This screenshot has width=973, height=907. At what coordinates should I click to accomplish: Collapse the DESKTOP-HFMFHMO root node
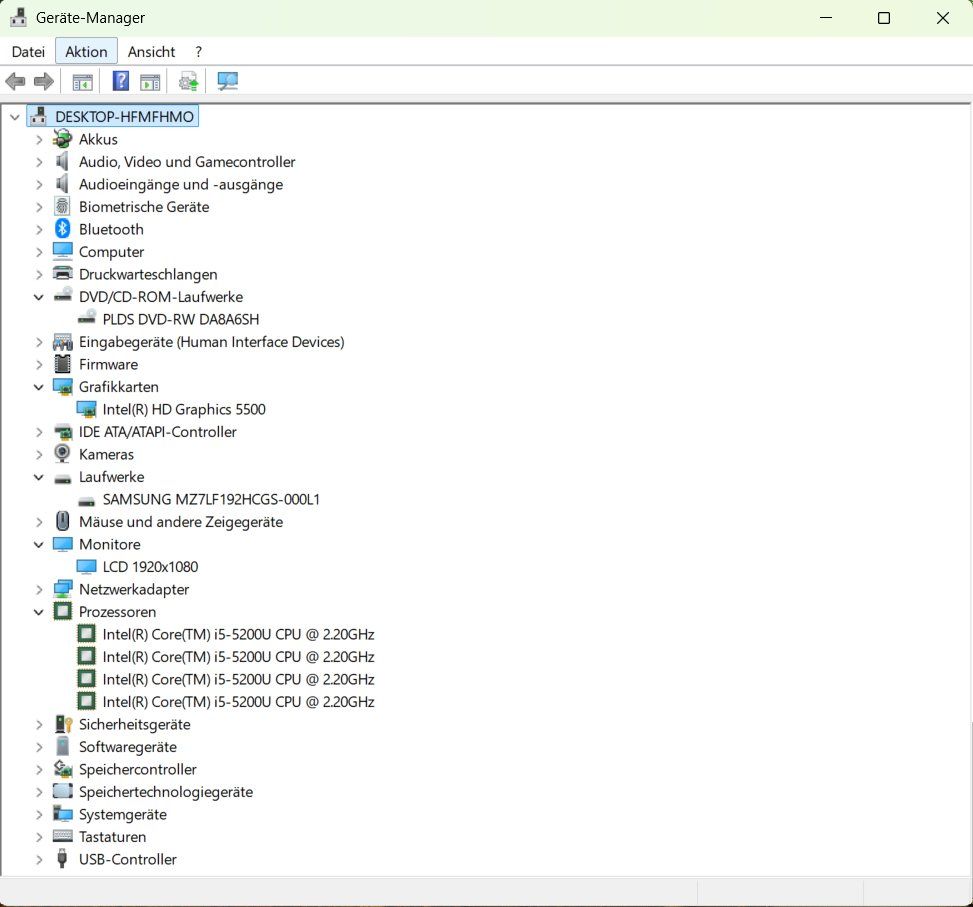point(15,117)
